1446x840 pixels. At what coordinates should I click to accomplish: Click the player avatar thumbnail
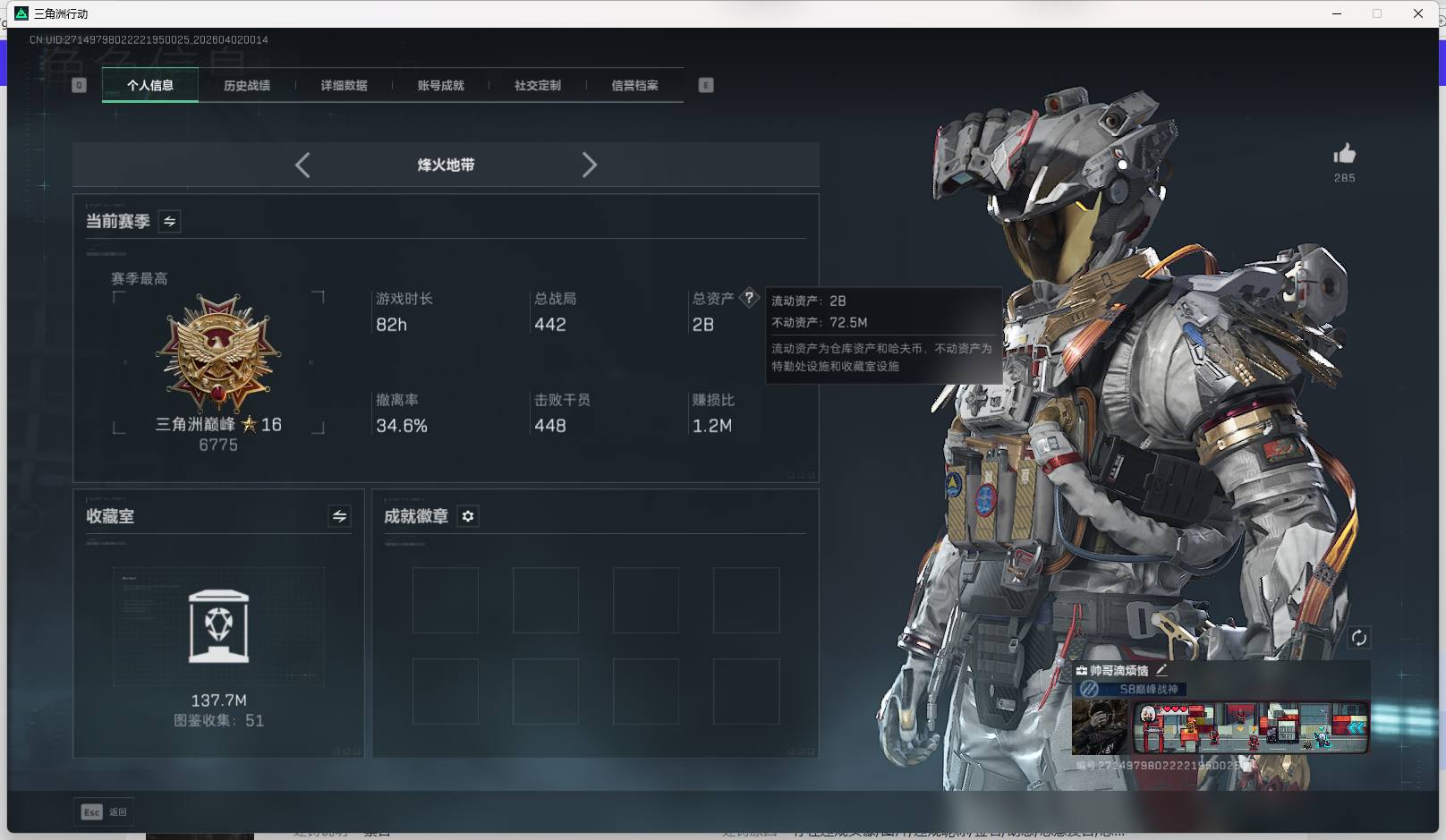coord(1100,727)
